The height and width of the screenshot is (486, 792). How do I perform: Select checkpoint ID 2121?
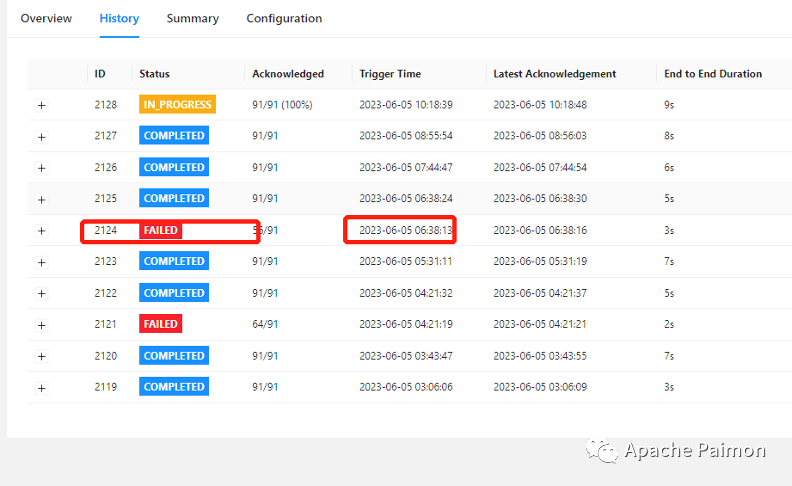click(106, 324)
